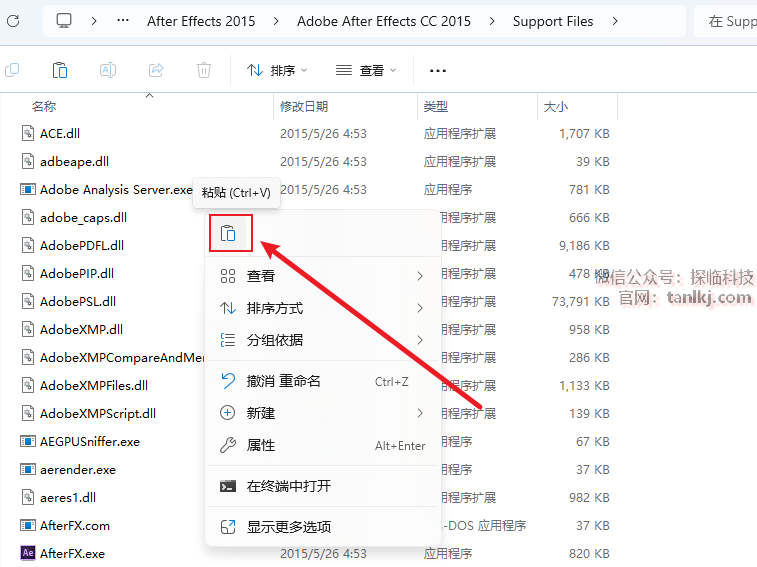757x567 pixels.
Task: Expand chevron after After Effects 2015 breadcrumb
Action: 276,21
